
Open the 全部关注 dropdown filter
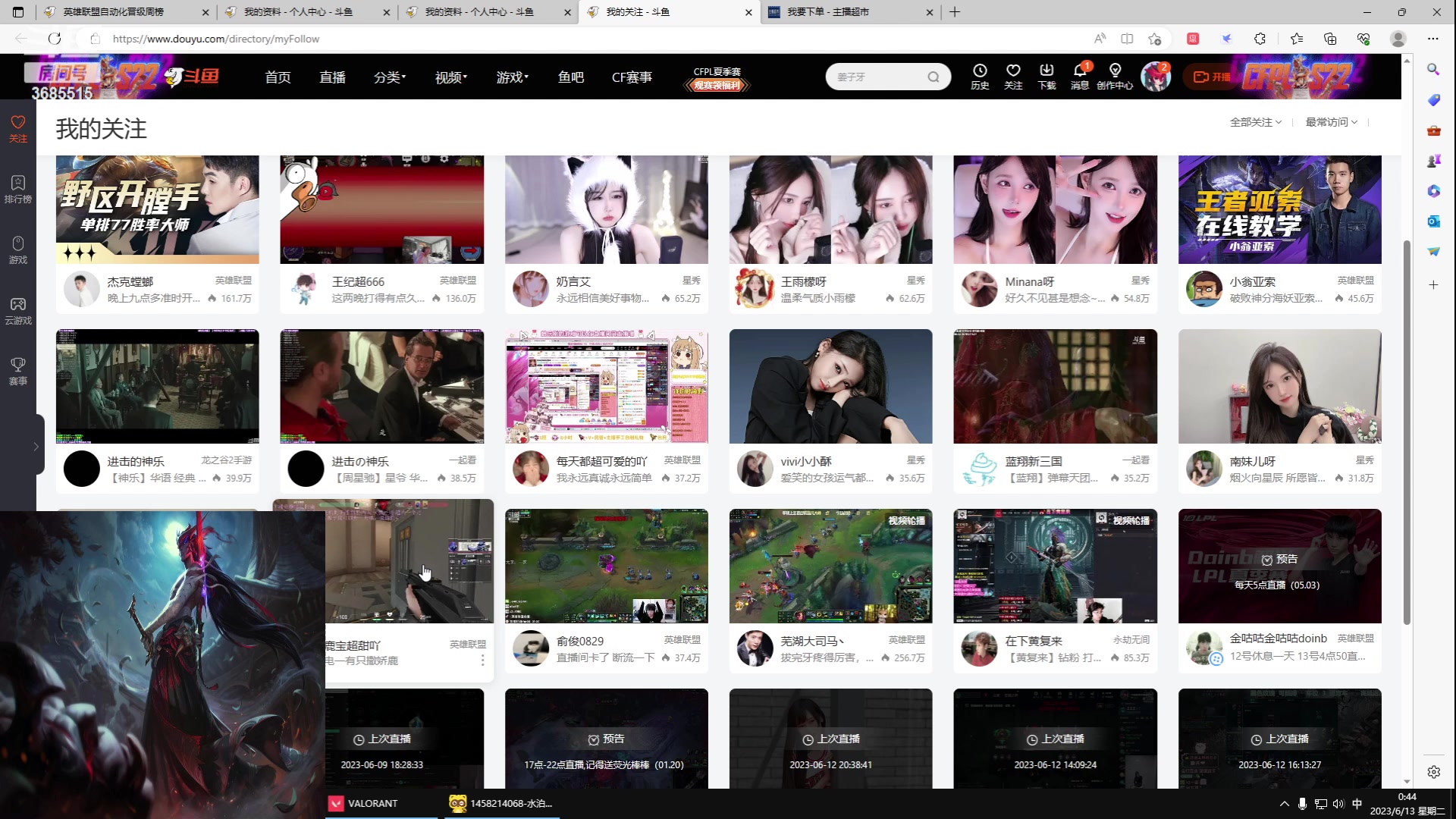1256,122
